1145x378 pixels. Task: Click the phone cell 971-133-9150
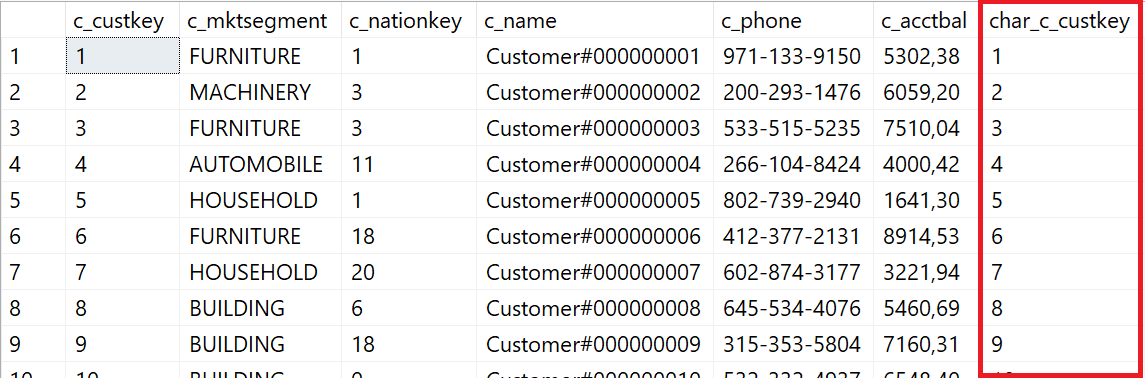pyautogui.click(x=793, y=55)
